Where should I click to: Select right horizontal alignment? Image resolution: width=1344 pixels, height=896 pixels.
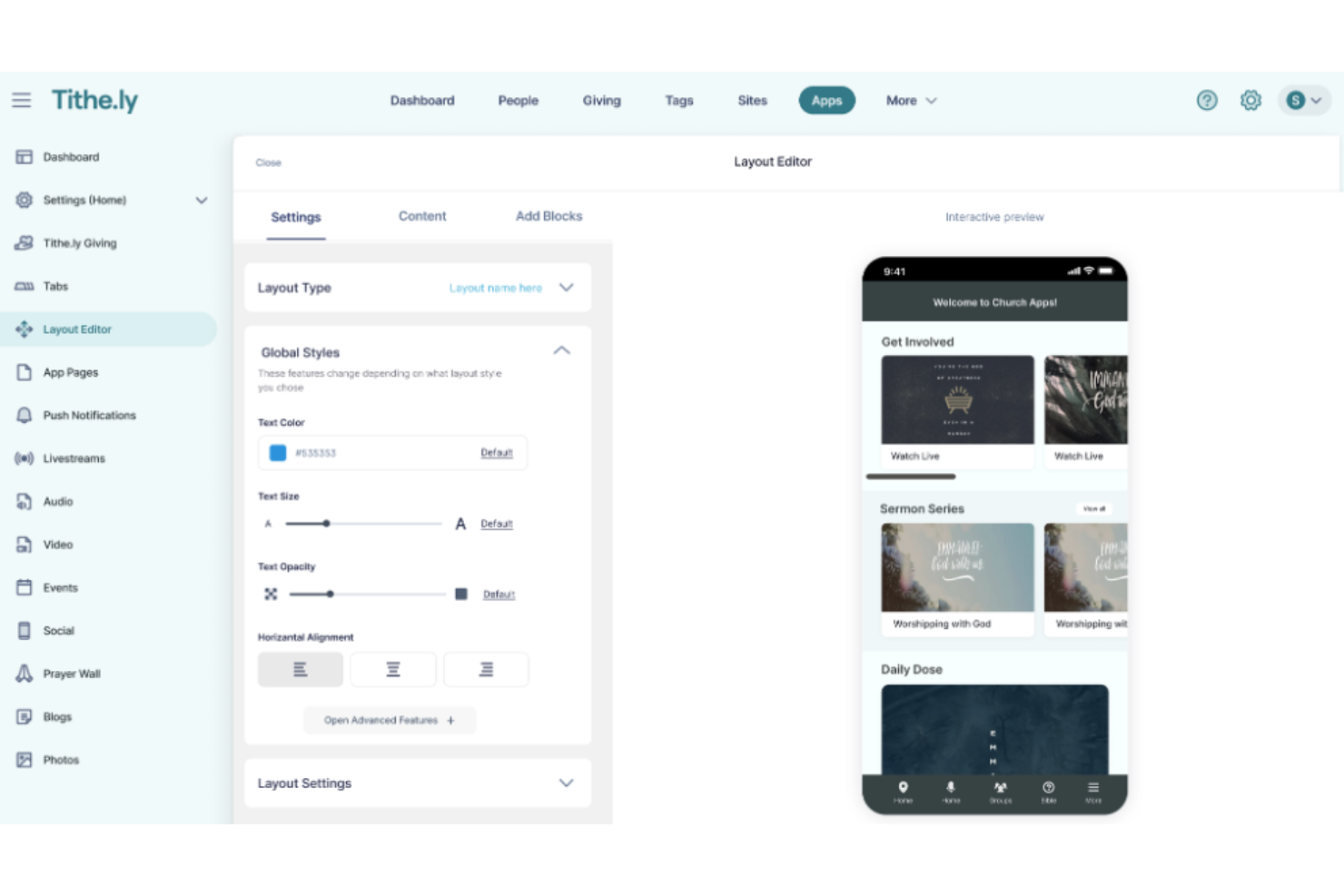pos(486,669)
